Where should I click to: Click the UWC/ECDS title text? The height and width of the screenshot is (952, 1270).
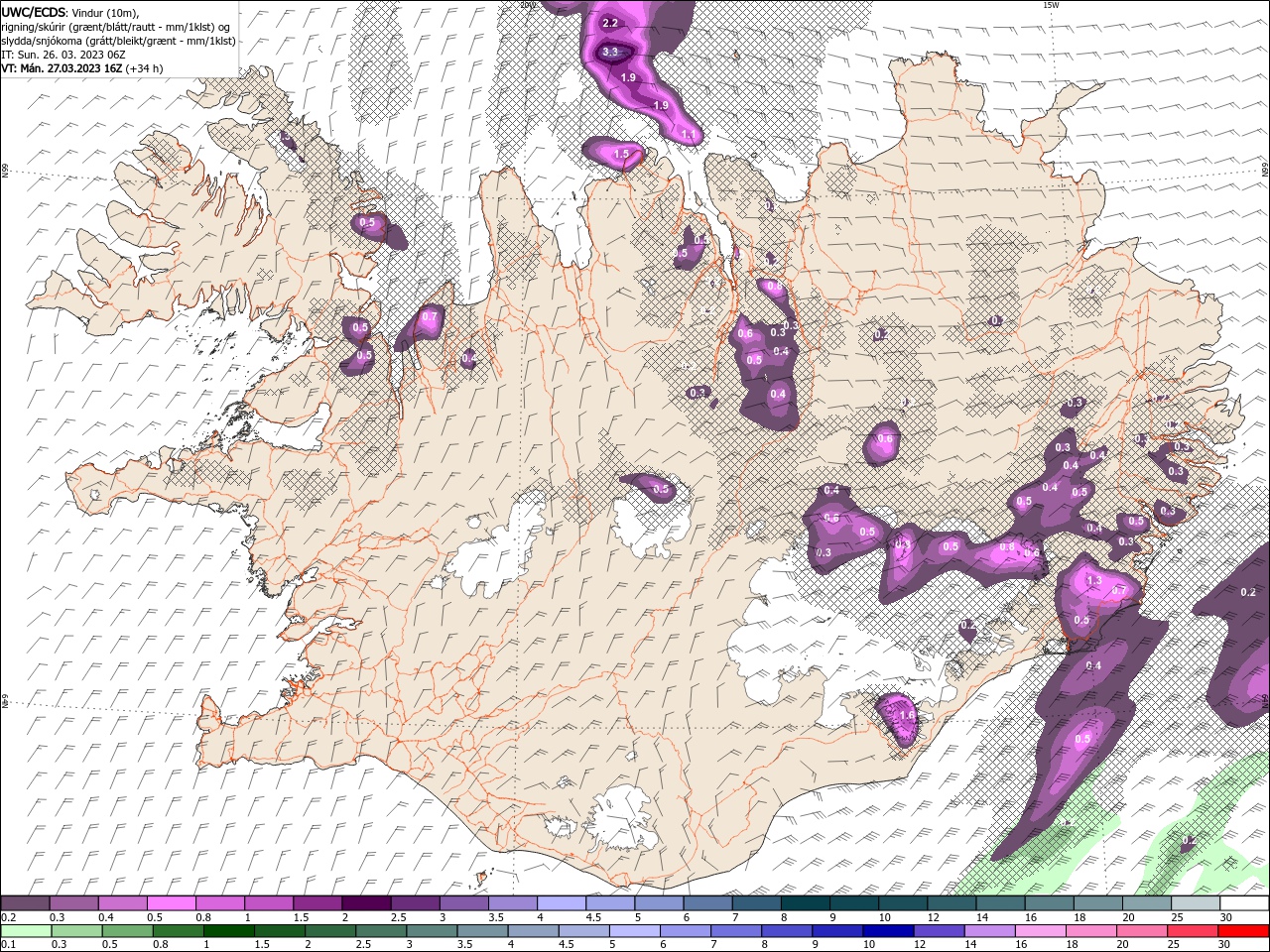click(36, 12)
